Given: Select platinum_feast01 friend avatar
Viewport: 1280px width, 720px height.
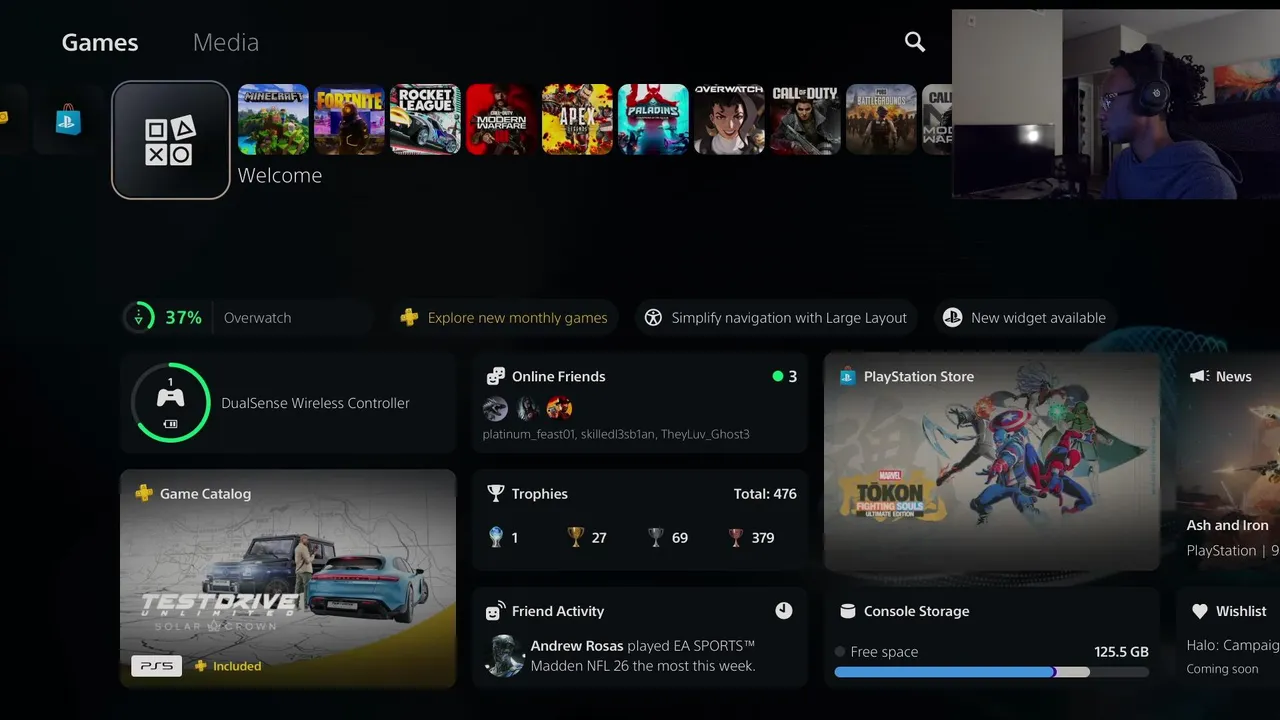Looking at the screenshot, I should pos(495,408).
